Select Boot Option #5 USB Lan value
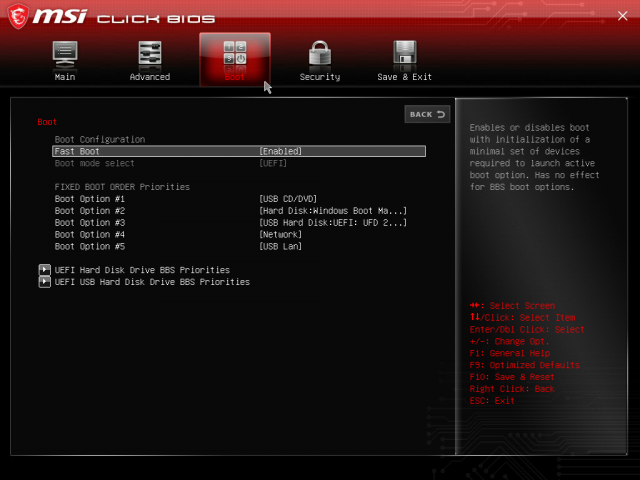Viewport: 640px width, 480px height. coord(281,246)
